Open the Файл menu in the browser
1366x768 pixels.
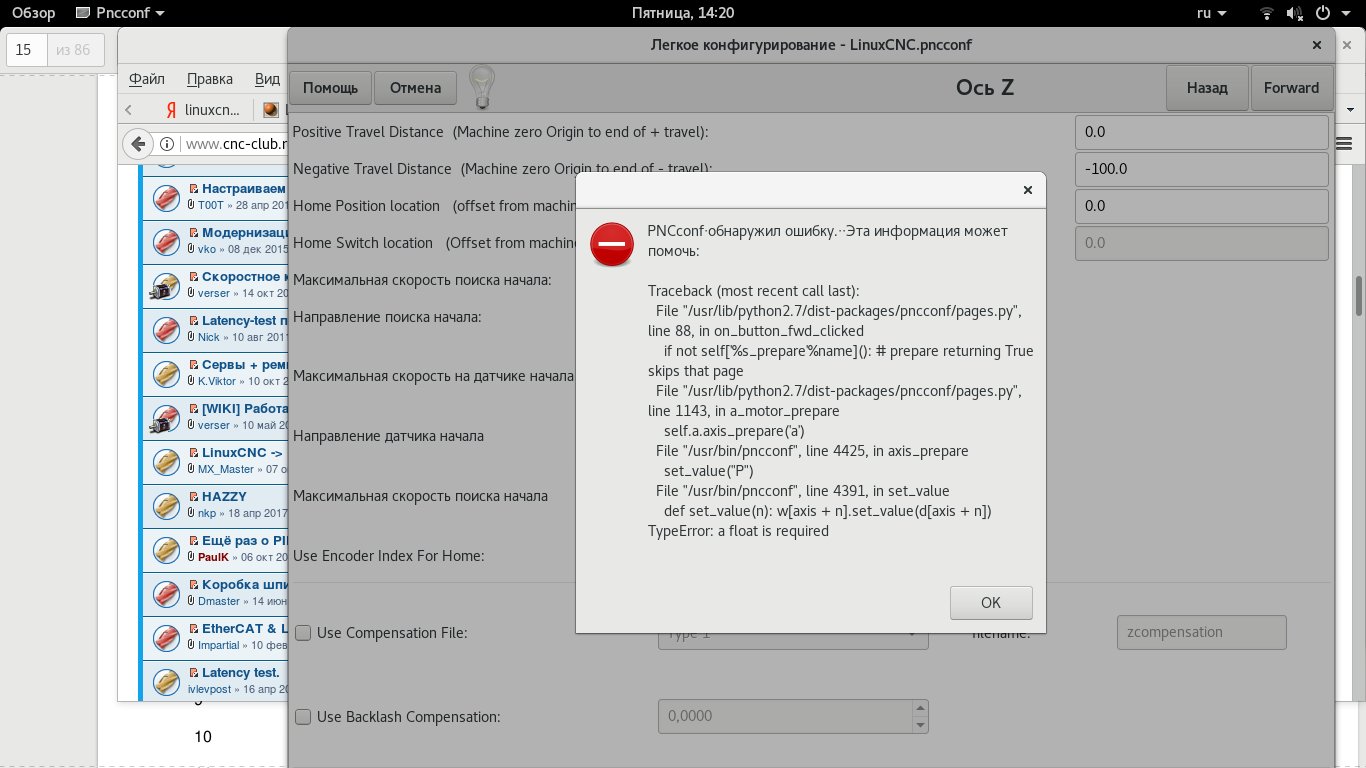147,79
